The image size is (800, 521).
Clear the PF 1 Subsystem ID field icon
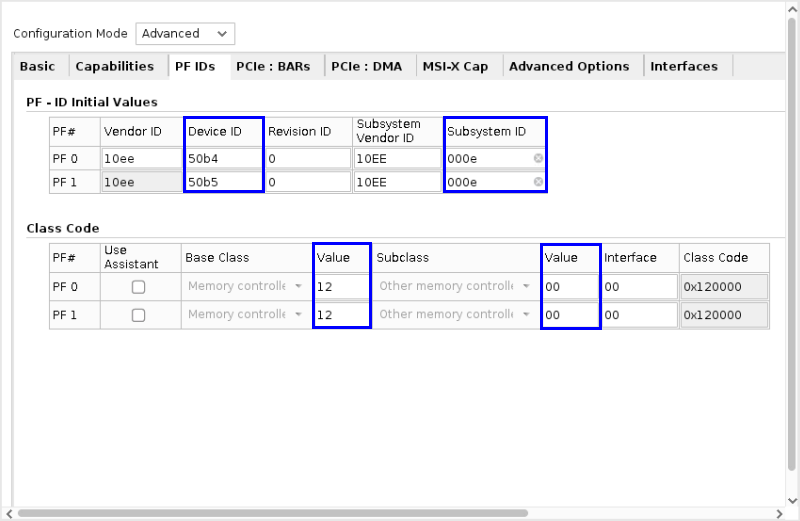click(x=538, y=182)
